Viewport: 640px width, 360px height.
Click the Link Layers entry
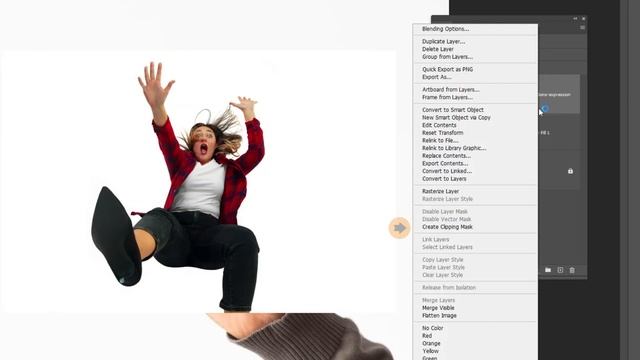pyautogui.click(x=436, y=240)
